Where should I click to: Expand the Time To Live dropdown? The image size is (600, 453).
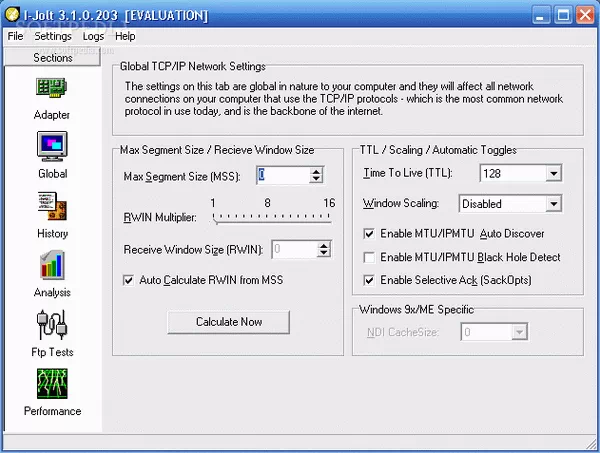pos(553,173)
